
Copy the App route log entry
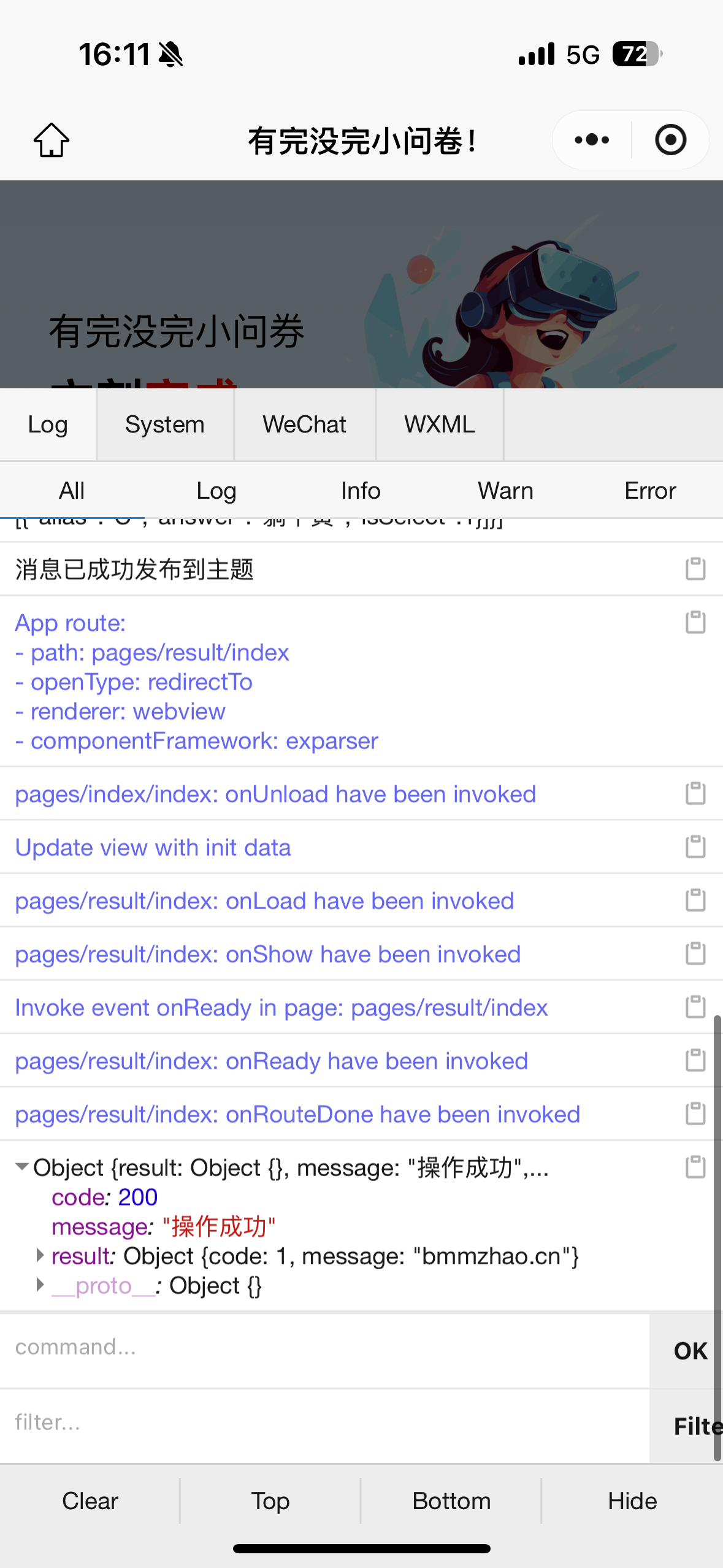pyautogui.click(x=695, y=622)
